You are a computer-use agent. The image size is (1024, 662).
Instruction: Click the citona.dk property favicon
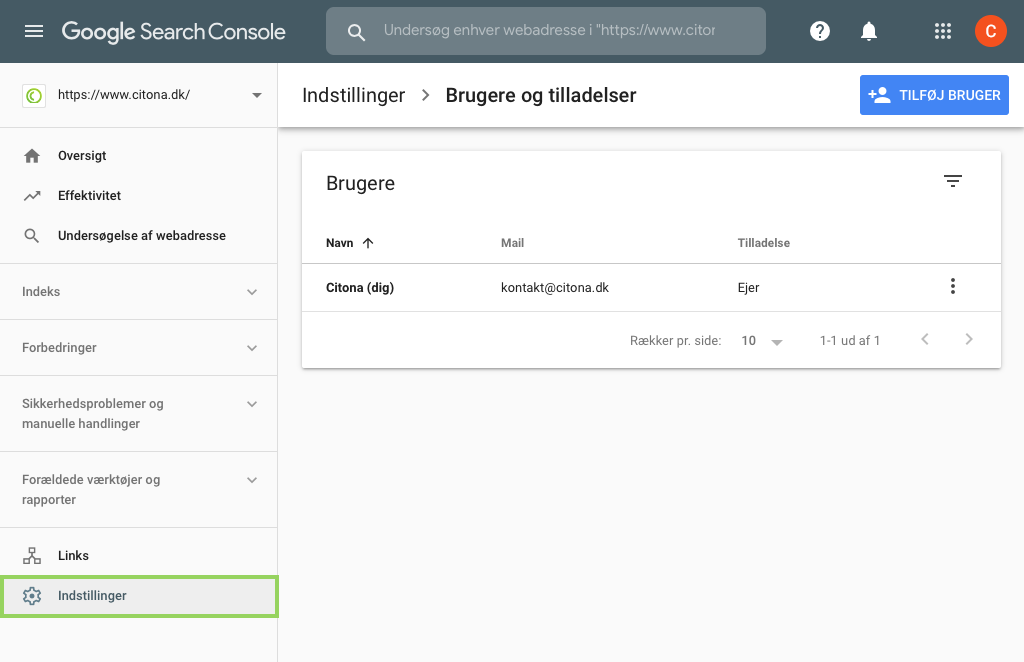pos(33,96)
